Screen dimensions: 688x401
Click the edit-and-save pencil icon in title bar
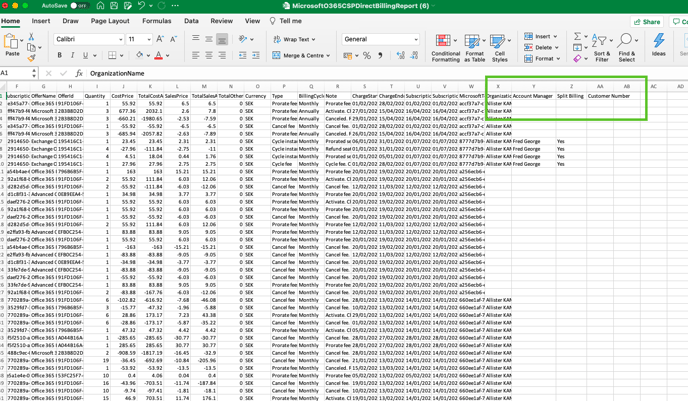(x=128, y=6)
